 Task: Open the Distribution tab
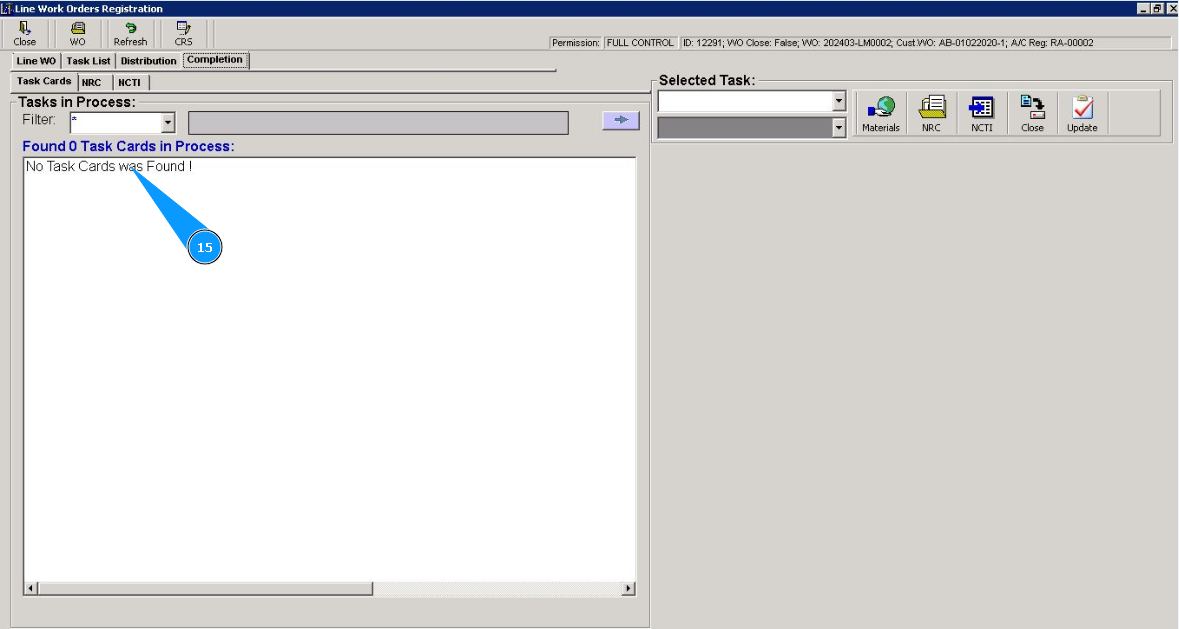[148, 61]
